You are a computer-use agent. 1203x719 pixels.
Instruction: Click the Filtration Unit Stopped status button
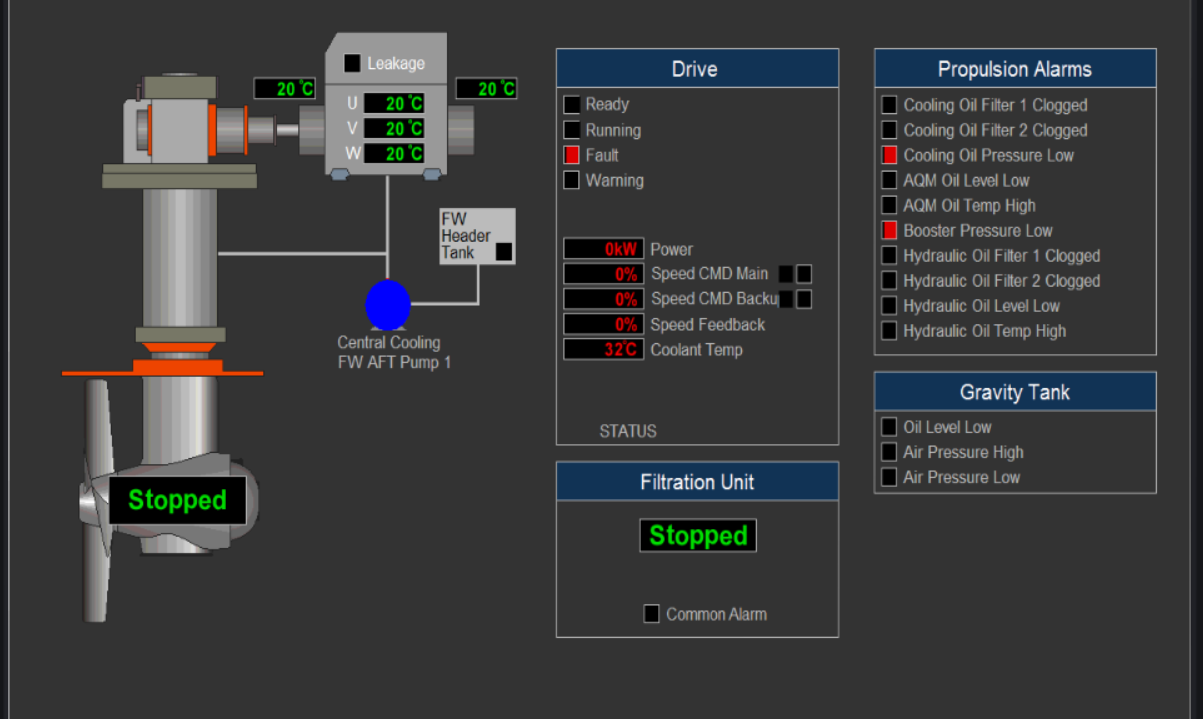click(698, 536)
